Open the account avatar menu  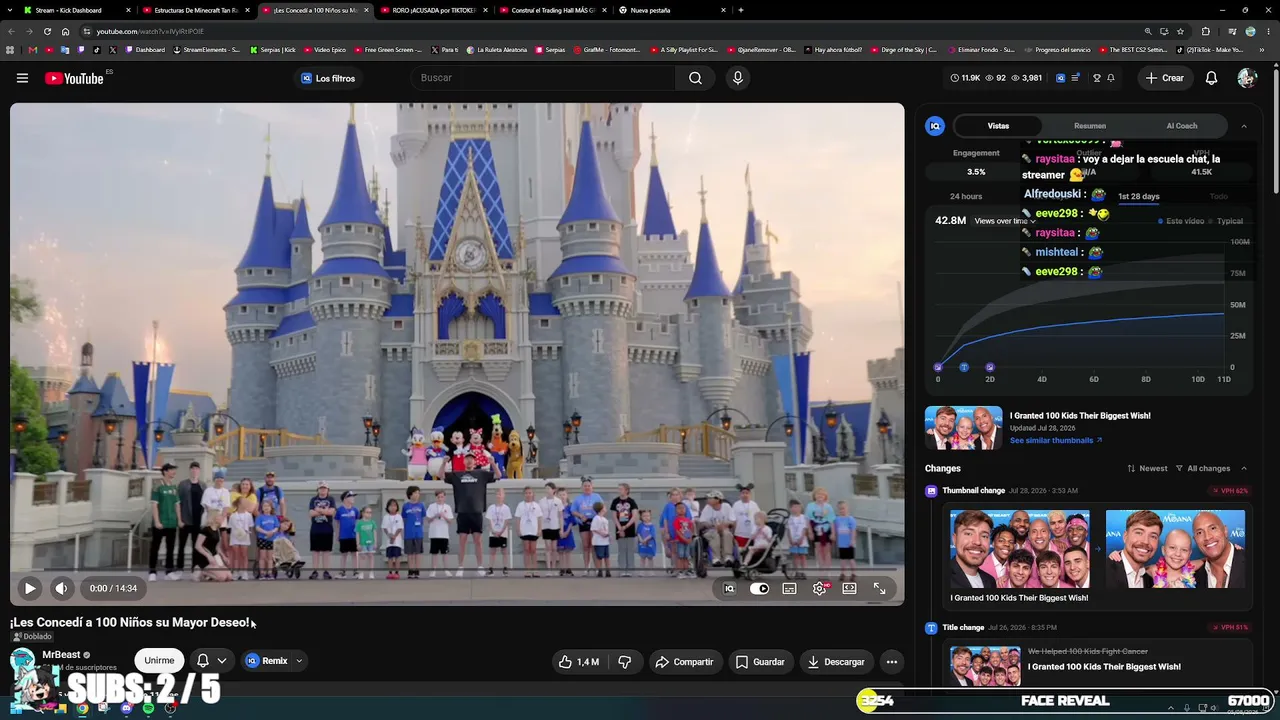pos(1246,78)
